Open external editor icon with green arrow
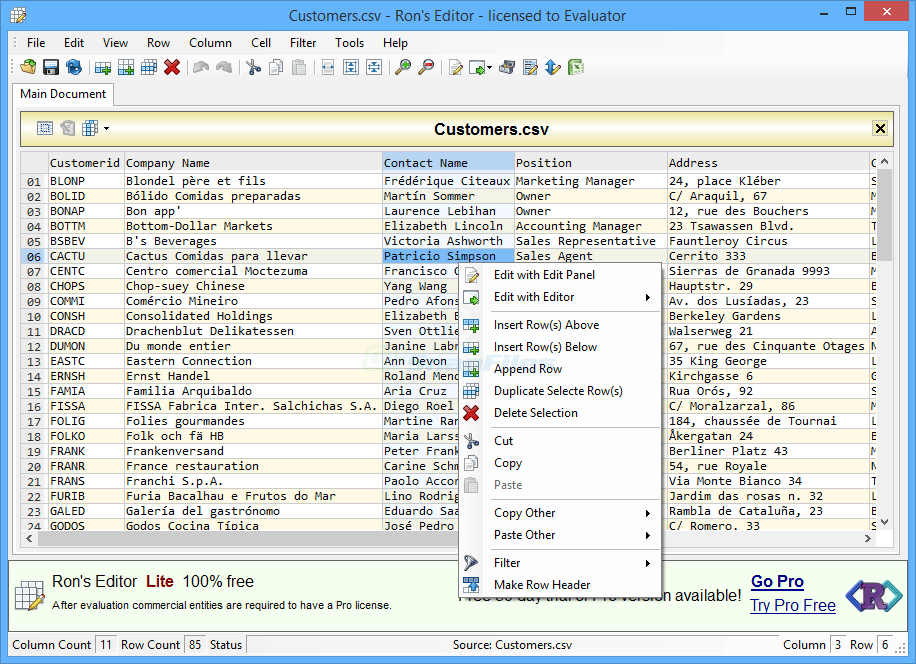This screenshot has height=664, width=916. tap(477, 67)
